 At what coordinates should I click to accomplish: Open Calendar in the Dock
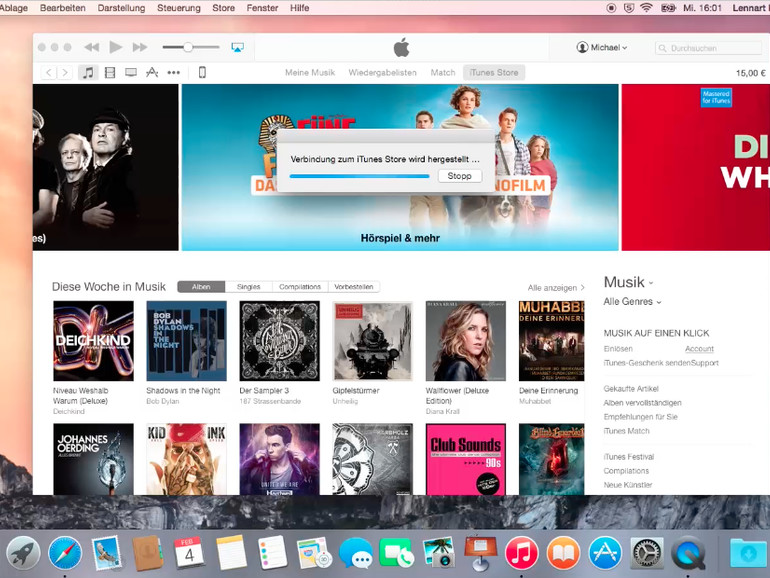click(189, 553)
